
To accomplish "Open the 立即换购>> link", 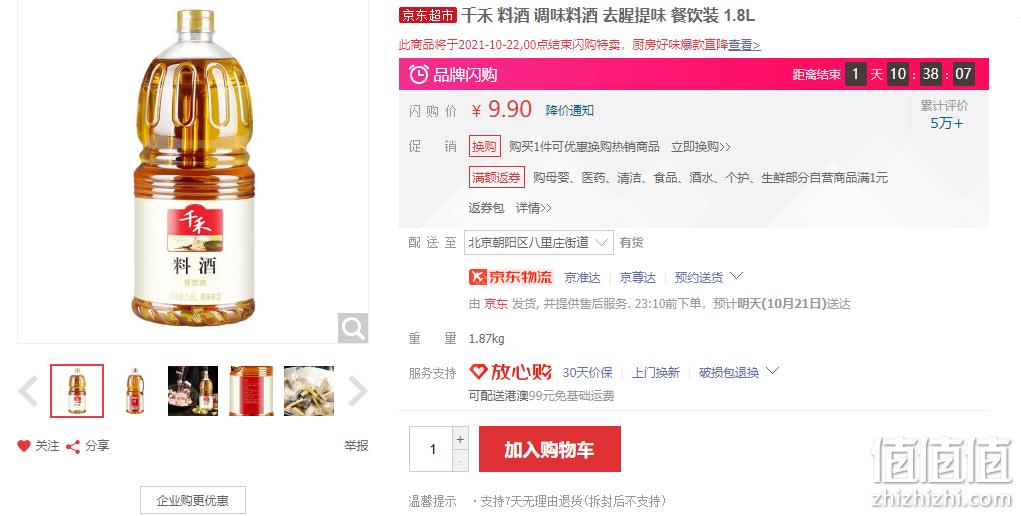I will click(x=701, y=147).
